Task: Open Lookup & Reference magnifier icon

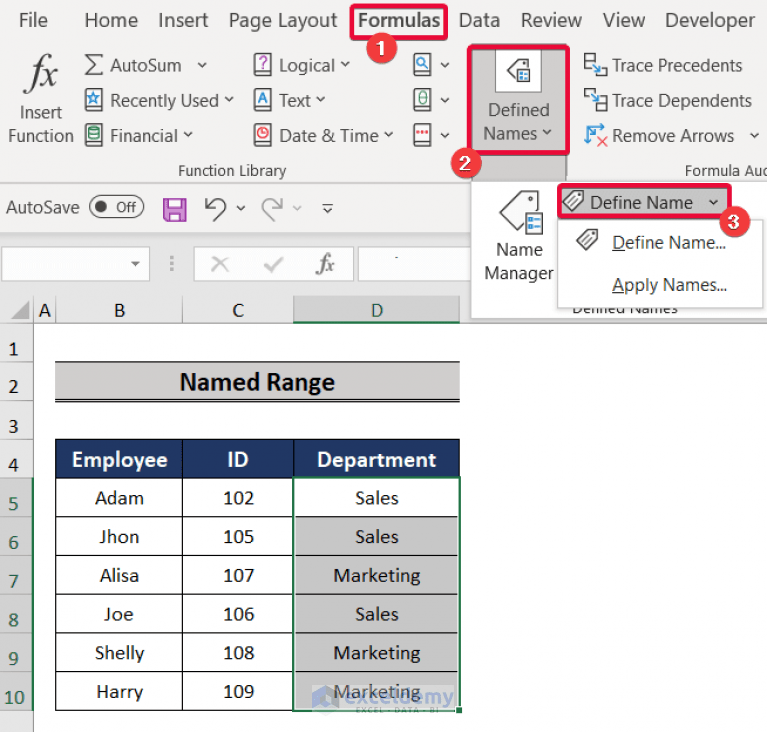Action: click(422, 65)
